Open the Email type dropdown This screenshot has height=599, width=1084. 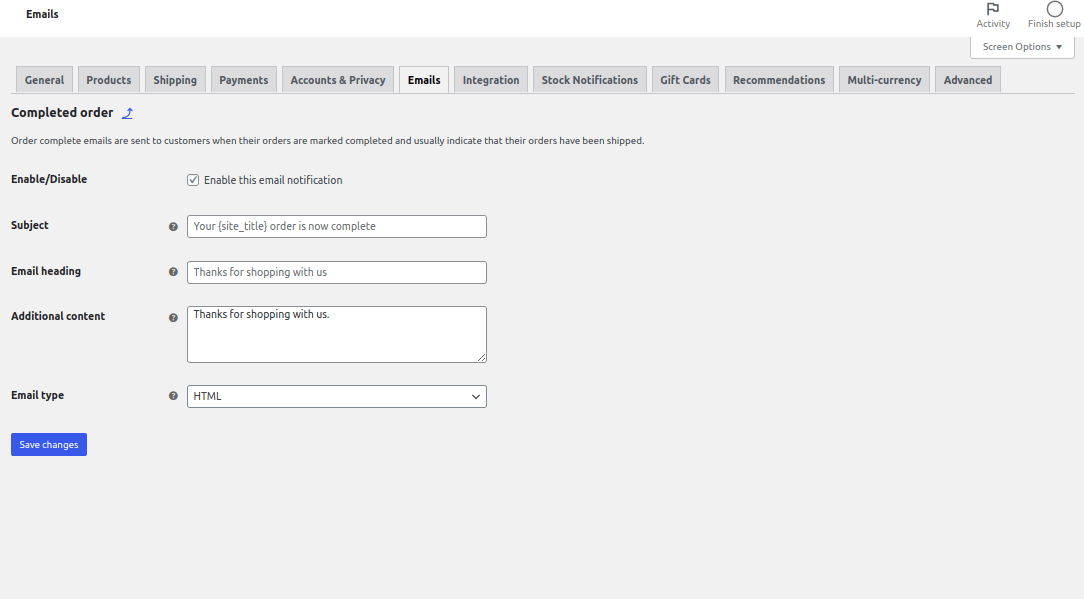(336, 396)
